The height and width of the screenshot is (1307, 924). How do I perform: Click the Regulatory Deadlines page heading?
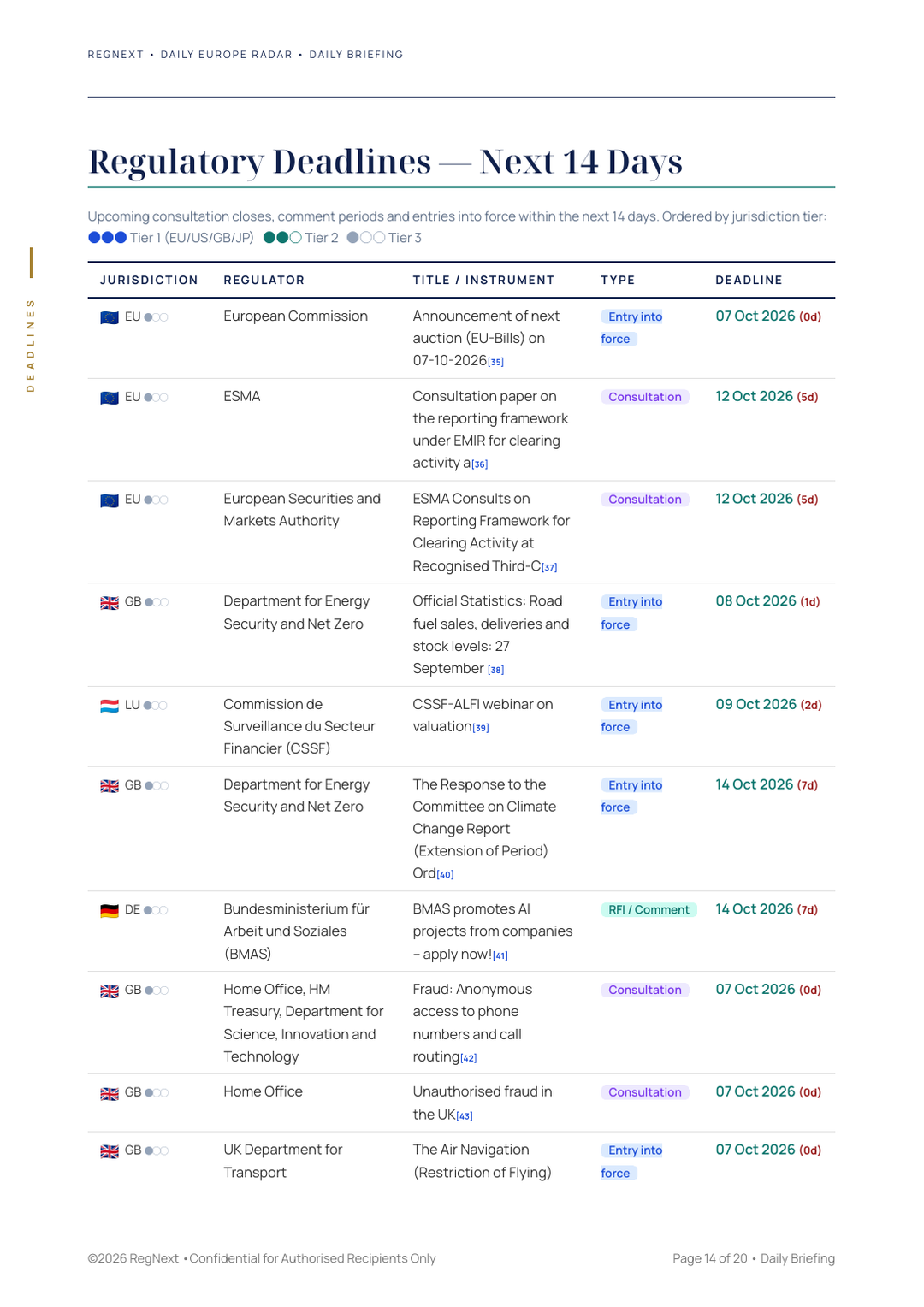385,162
